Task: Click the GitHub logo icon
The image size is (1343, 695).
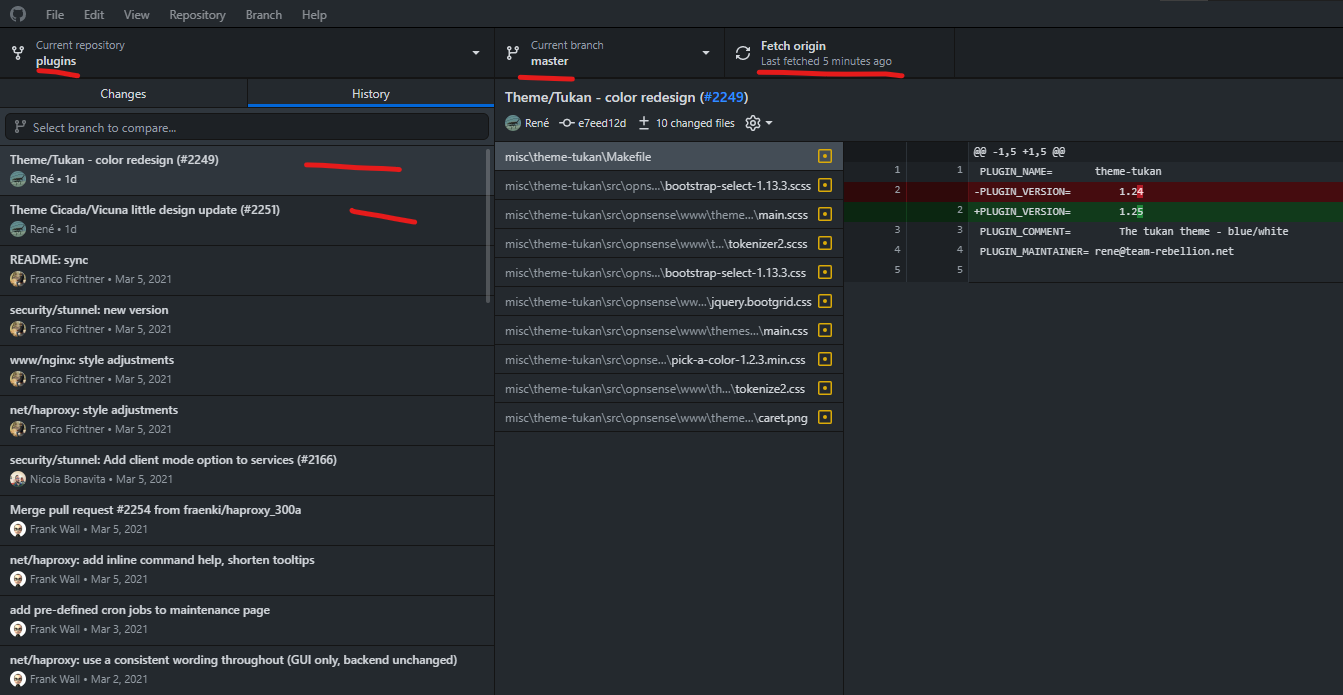Action: (18, 15)
